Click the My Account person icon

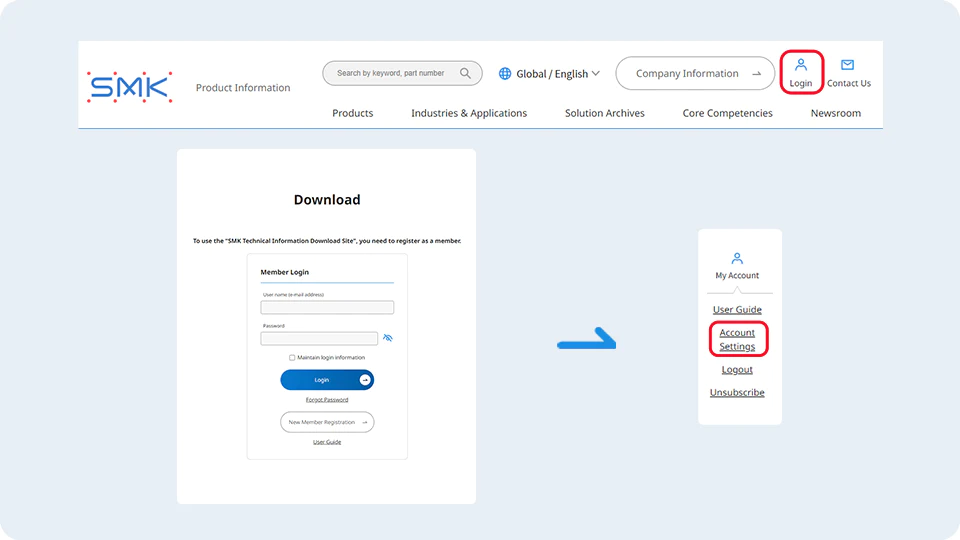click(737, 259)
